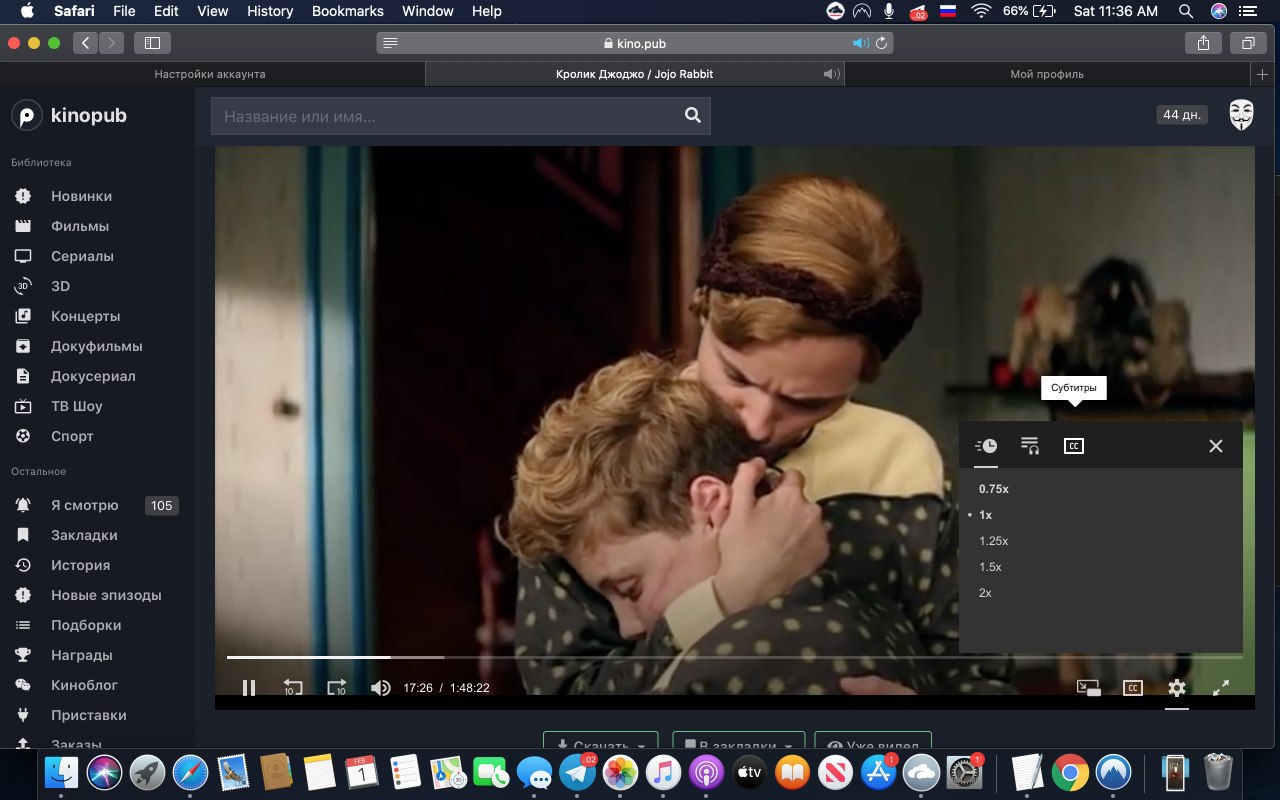Viewport: 1280px width, 800px height.
Task: Open Подборки collections
Action: tap(86, 625)
